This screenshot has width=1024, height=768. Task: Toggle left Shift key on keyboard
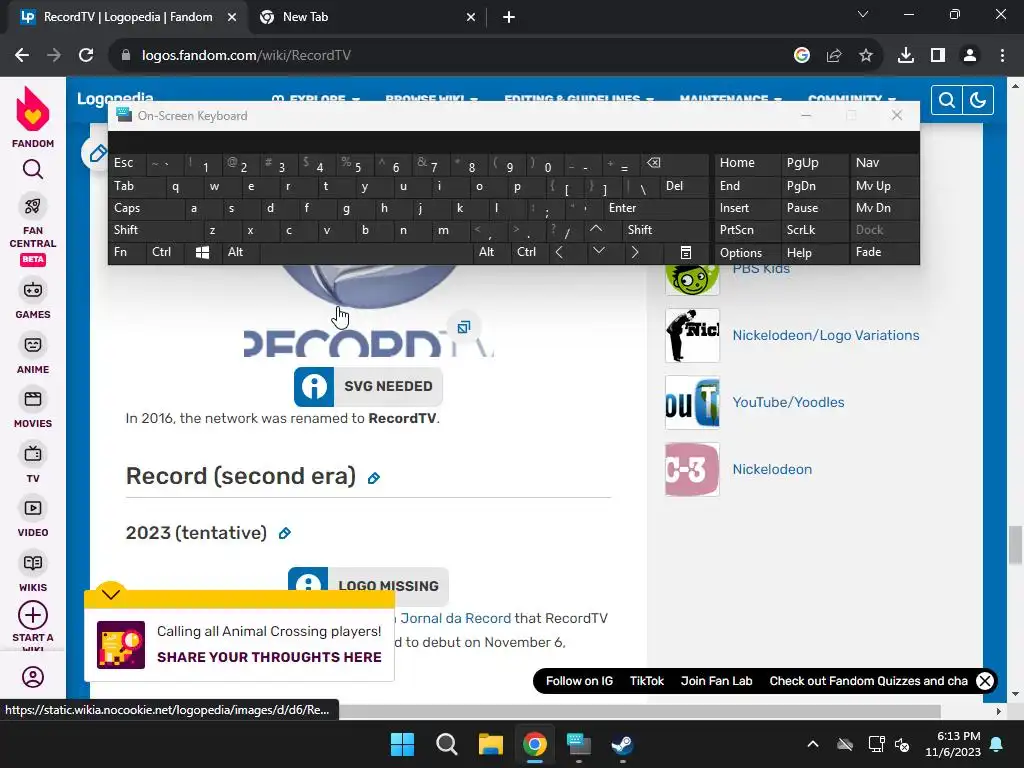click(x=155, y=230)
